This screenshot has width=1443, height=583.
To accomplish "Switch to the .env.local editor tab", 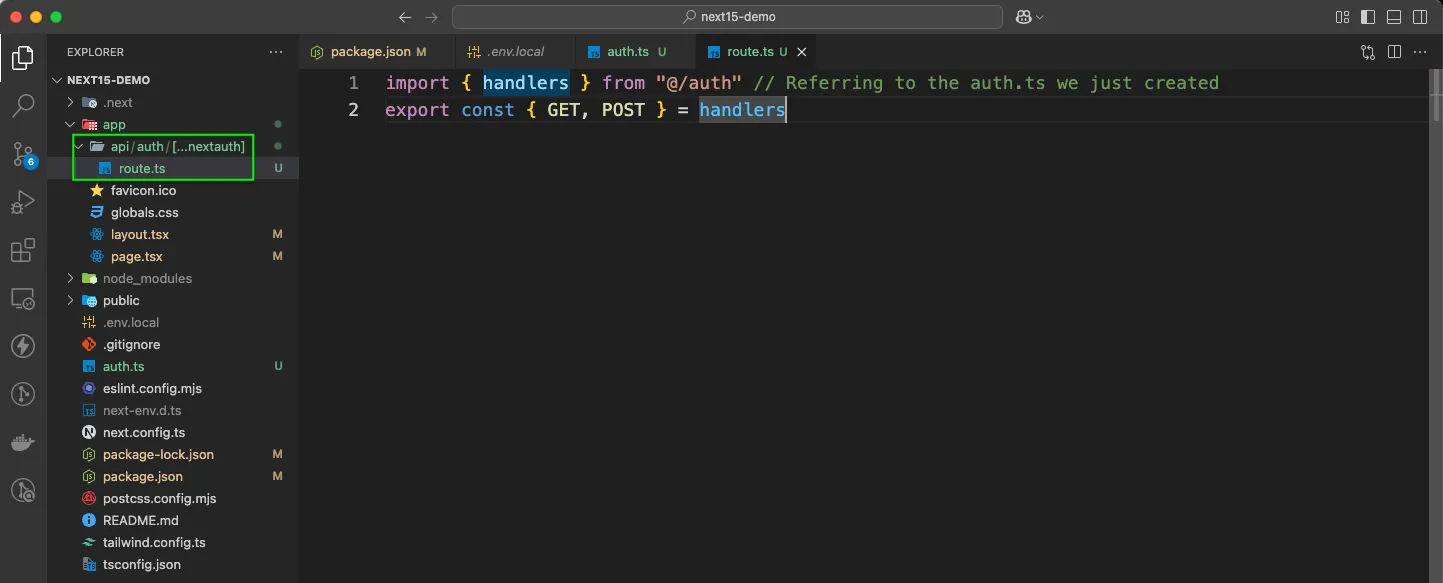I will coord(514,52).
